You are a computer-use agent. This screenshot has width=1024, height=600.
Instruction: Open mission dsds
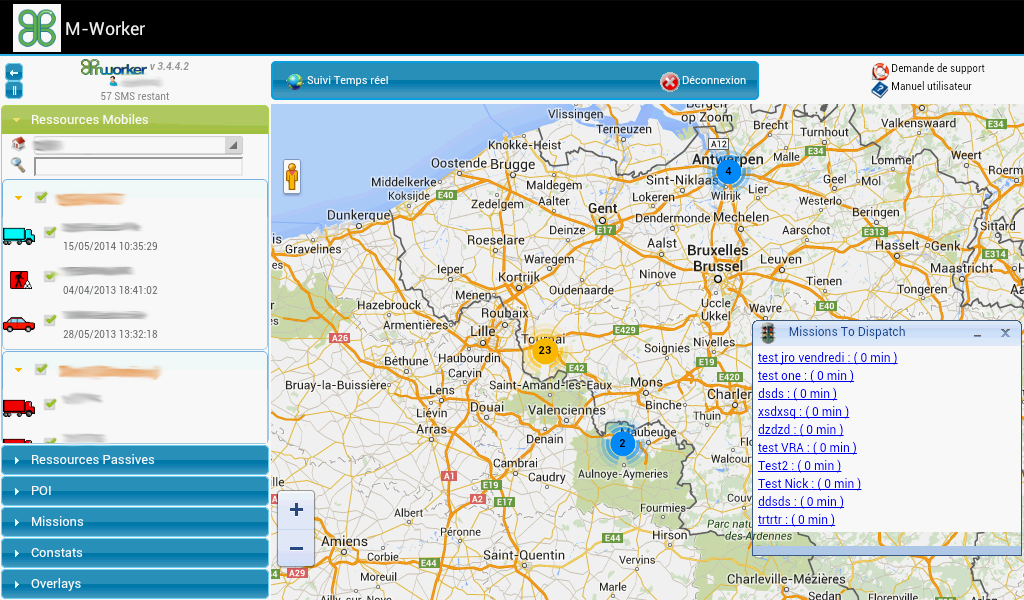point(797,394)
